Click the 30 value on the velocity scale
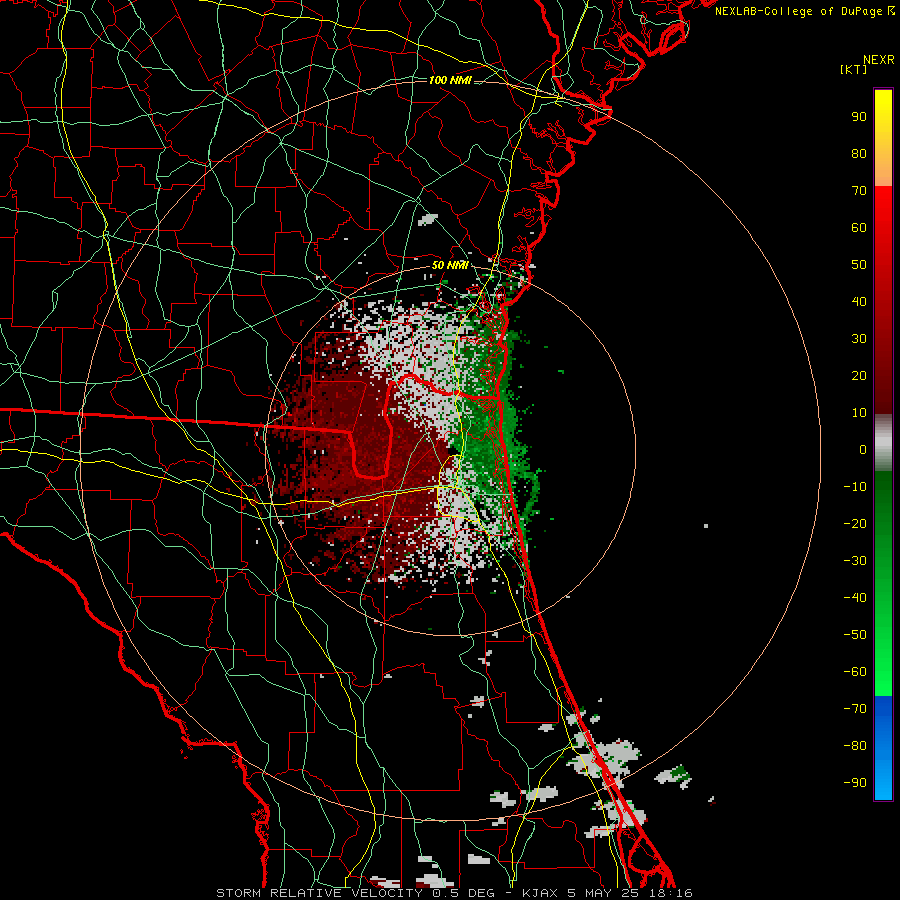 tap(859, 339)
